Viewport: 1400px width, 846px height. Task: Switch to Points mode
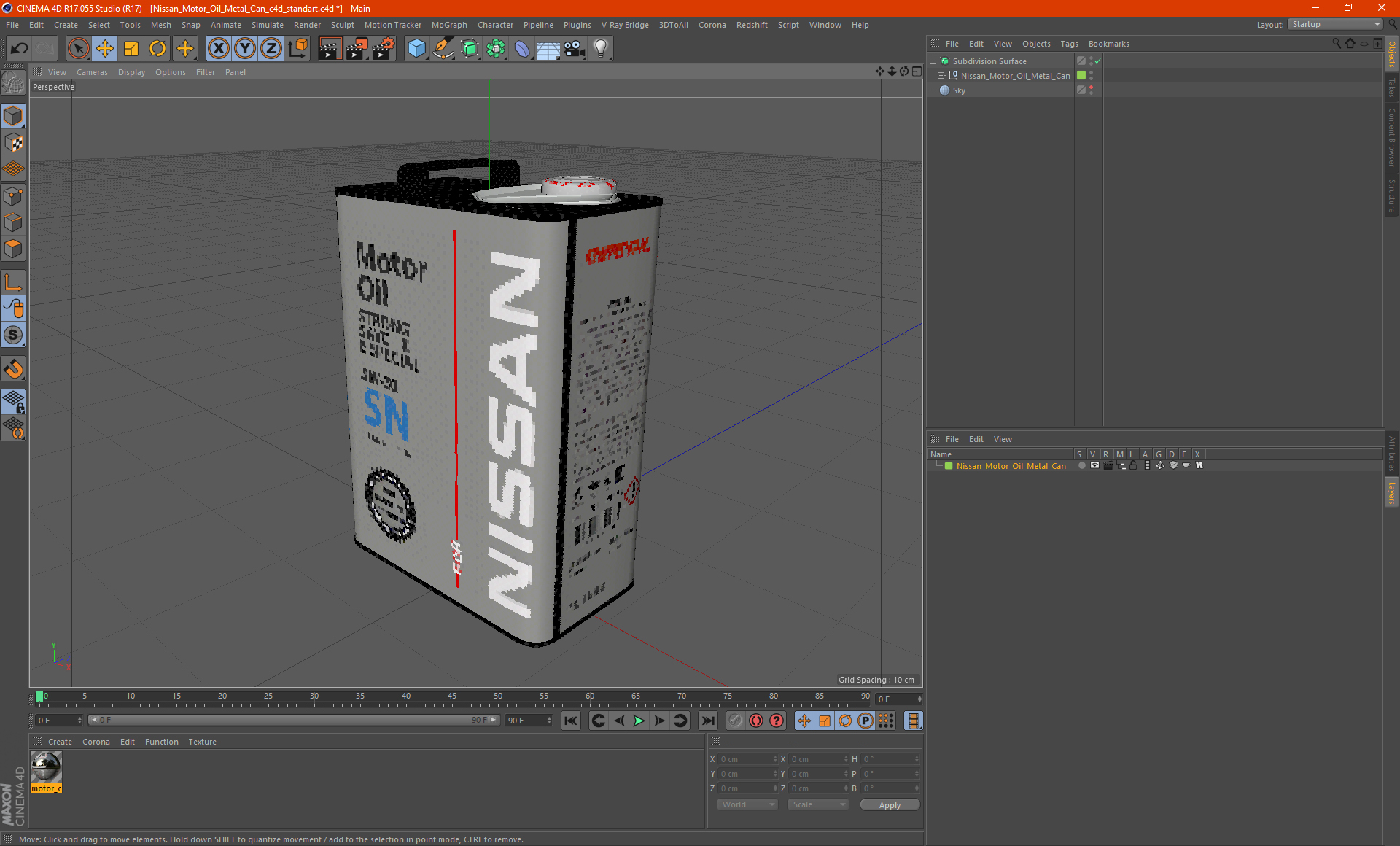pos(14,196)
